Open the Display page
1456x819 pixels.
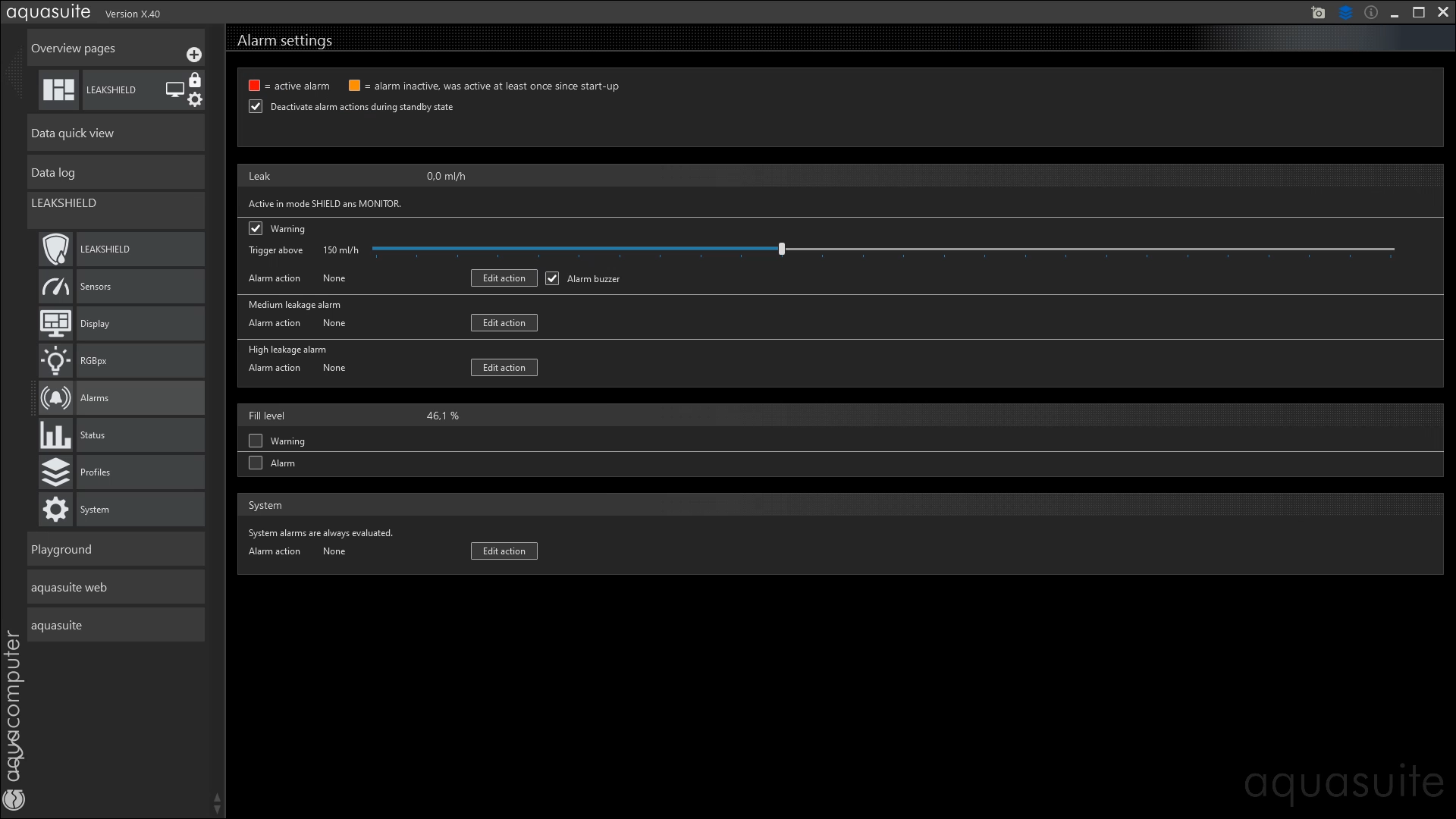140,323
